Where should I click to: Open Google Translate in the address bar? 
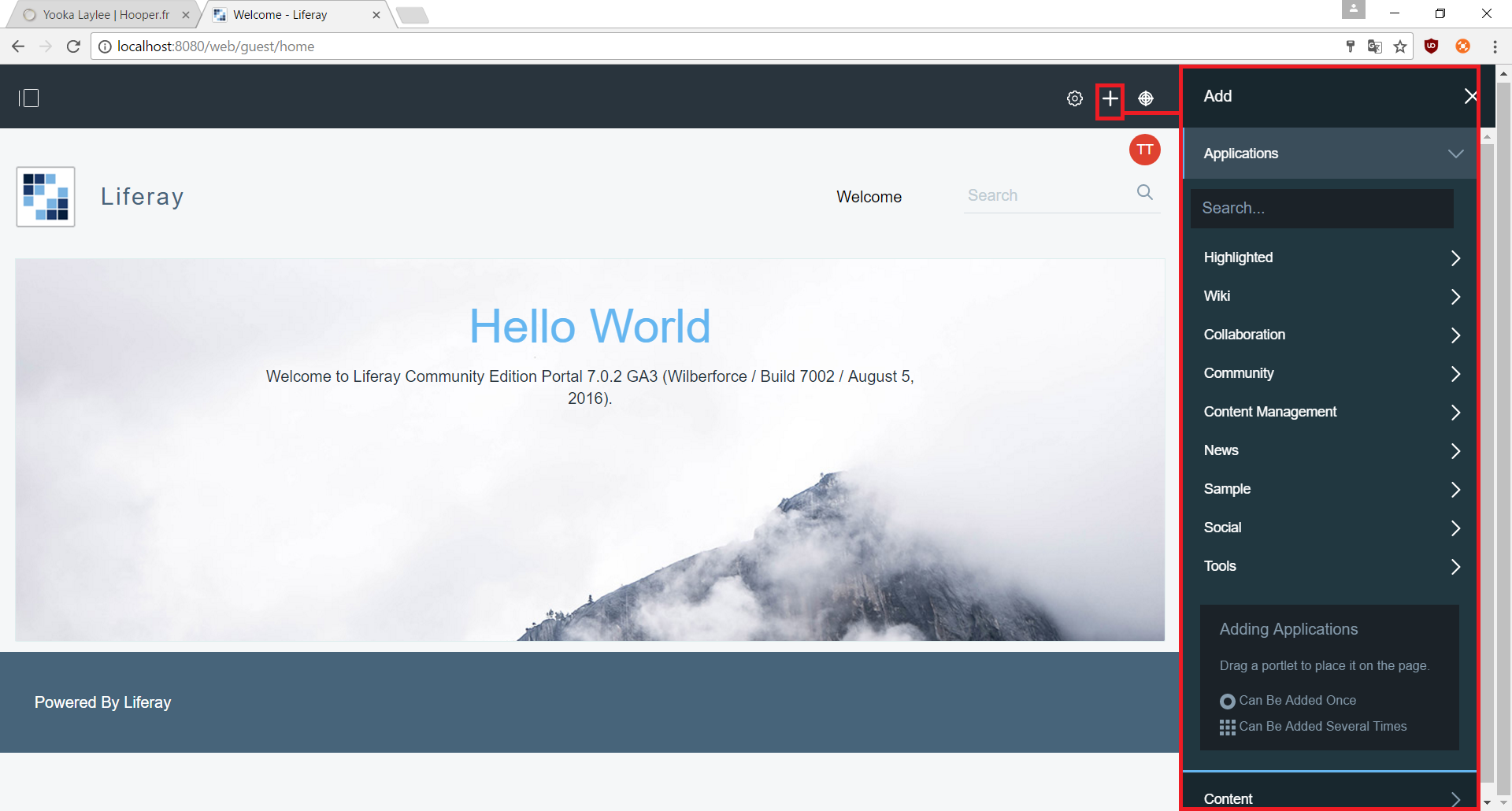coord(1375,46)
